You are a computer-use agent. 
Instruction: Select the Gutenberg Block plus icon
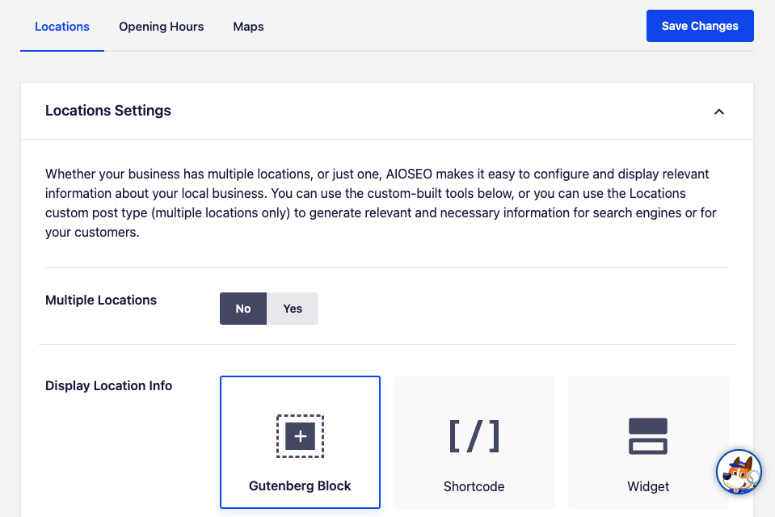click(x=300, y=436)
